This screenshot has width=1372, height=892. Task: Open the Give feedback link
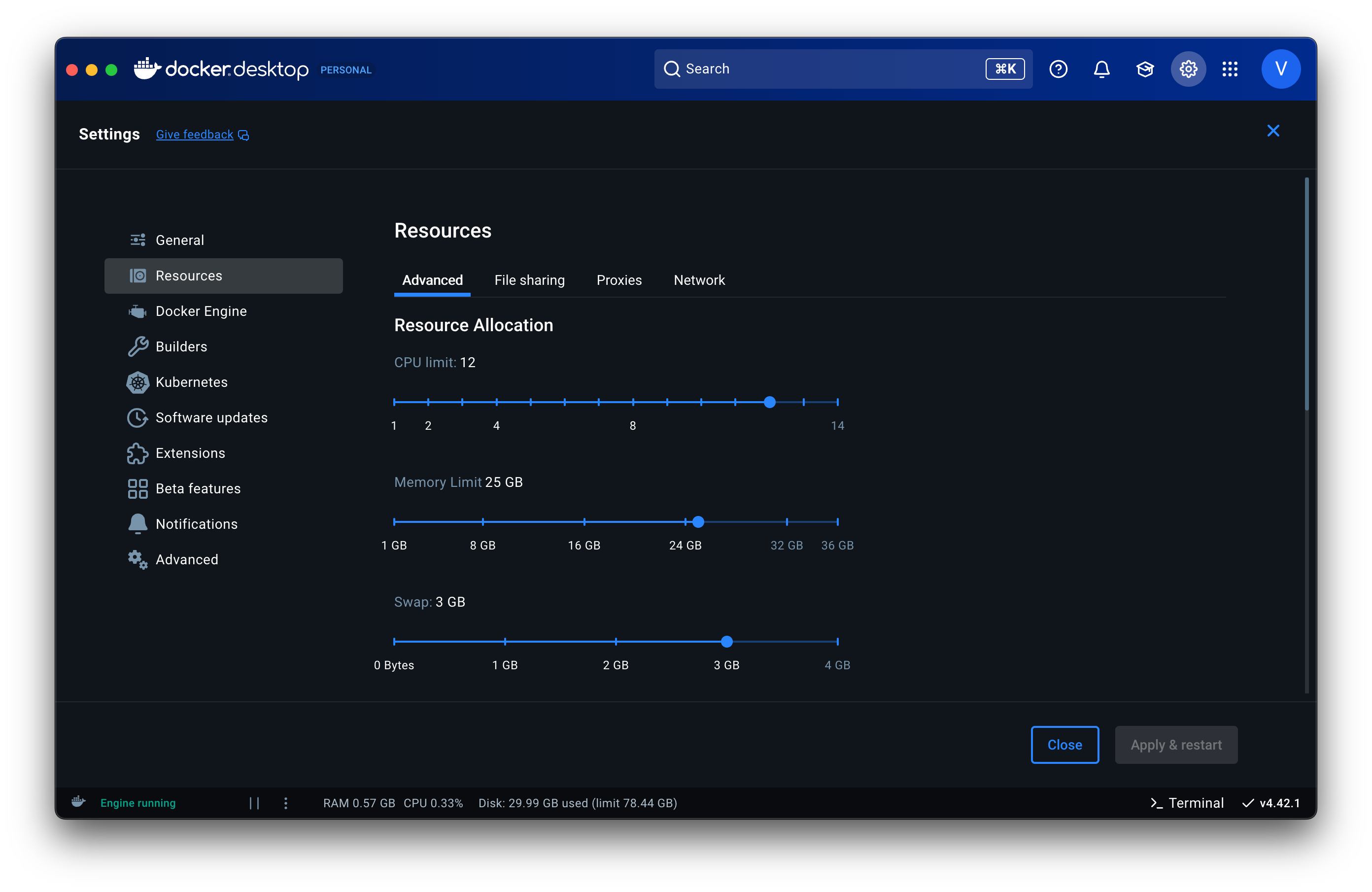[194, 135]
